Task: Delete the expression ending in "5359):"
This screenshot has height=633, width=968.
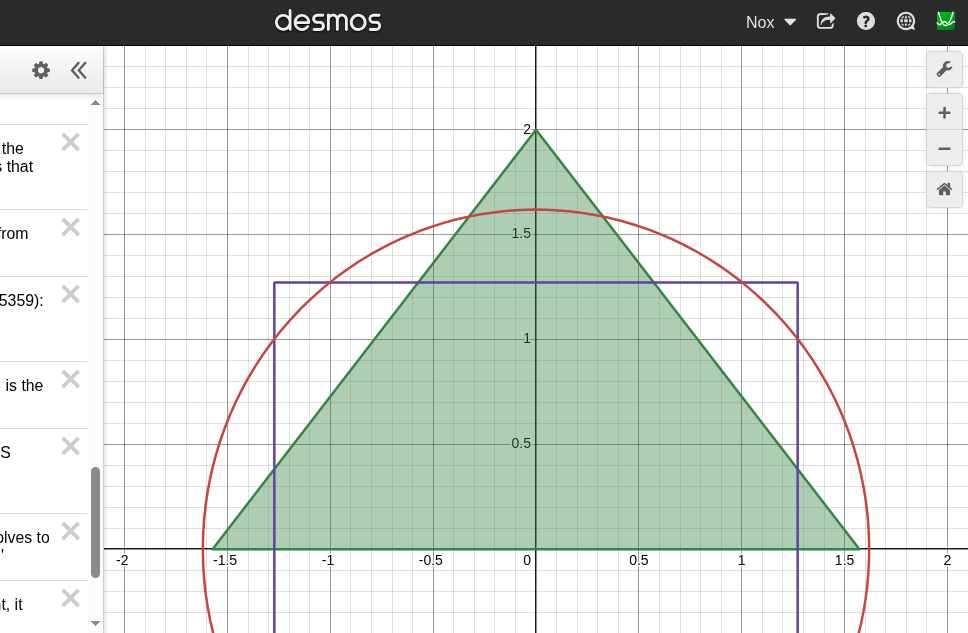Action: tap(71, 295)
